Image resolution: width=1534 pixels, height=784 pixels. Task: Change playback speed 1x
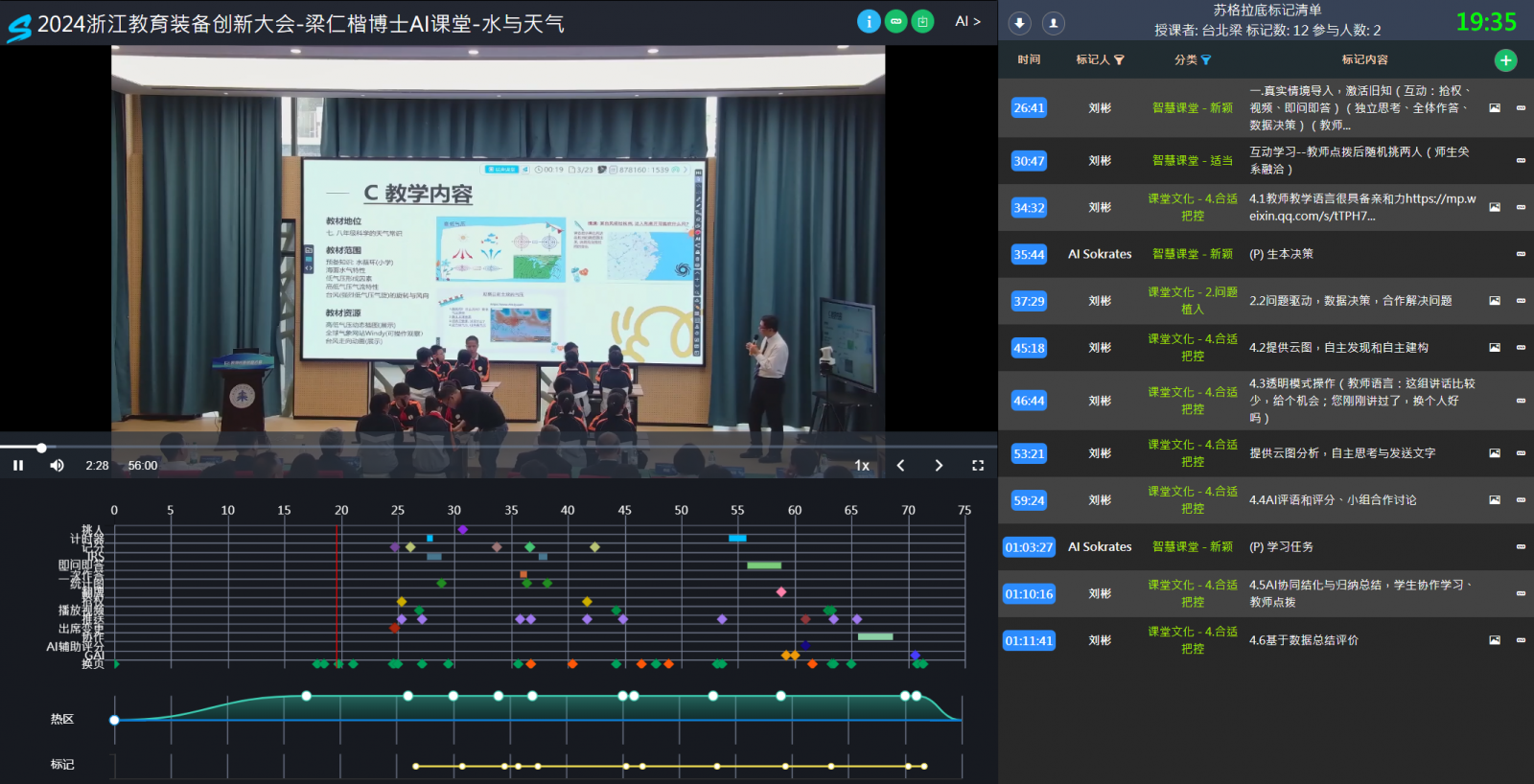tap(862, 465)
